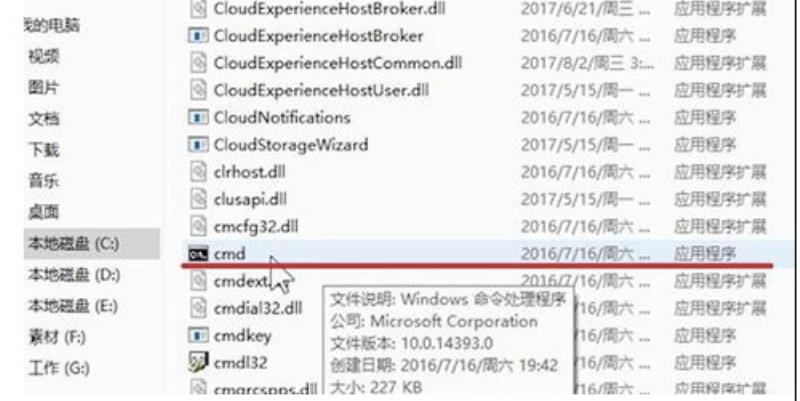Select 桌面 in the navigation pane
Viewport: 800px width, 401px height.
tap(43, 212)
